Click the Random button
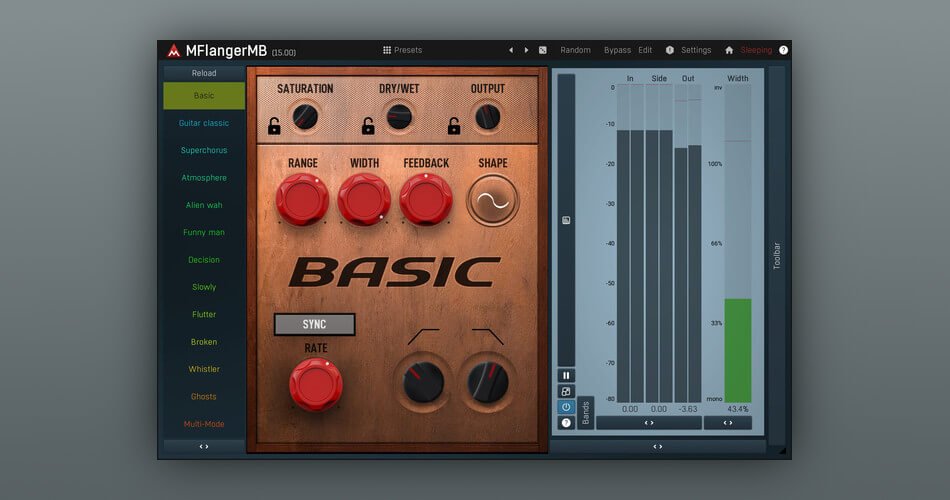The height and width of the screenshot is (500, 950). pyautogui.click(x=575, y=50)
